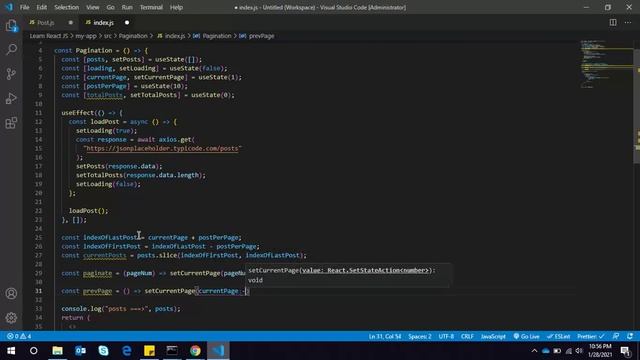
Task: Open Command Prompt from taskbar
Action: [x=172, y=351]
